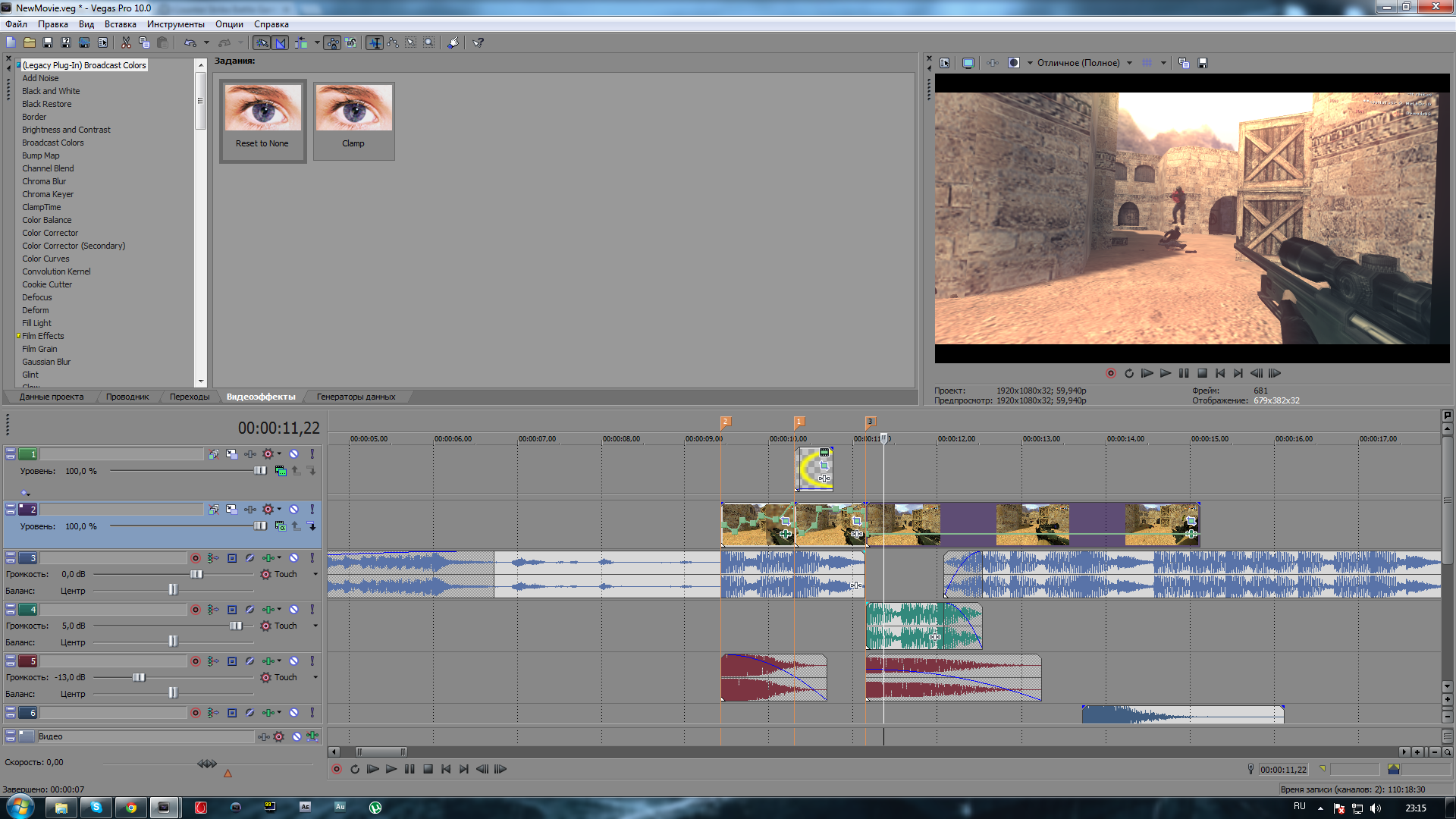Open Google Chrome from the taskbar
This screenshot has height=819, width=1456.
[131, 808]
